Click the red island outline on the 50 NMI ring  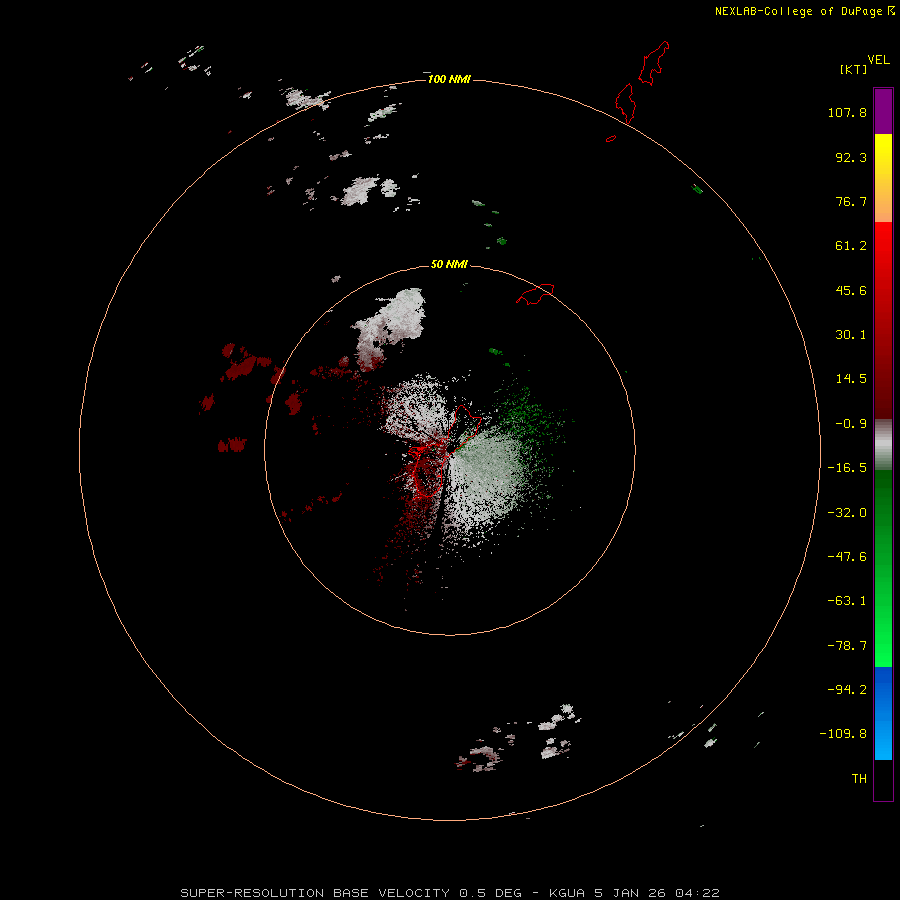(535, 294)
